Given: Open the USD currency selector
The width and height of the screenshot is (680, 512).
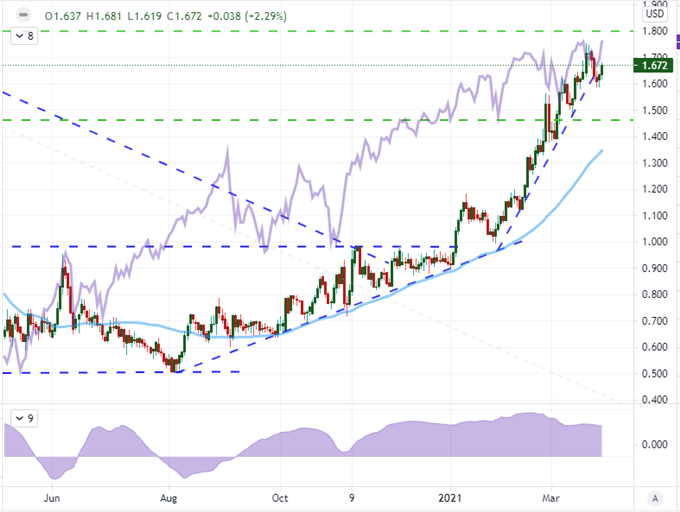Looking at the screenshot, I should coord(654,14).
